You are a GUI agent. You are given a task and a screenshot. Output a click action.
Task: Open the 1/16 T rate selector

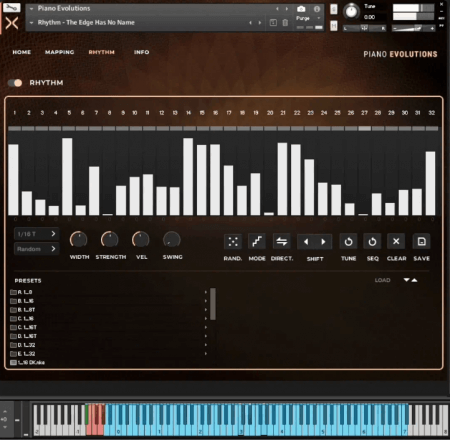[36, 234]
